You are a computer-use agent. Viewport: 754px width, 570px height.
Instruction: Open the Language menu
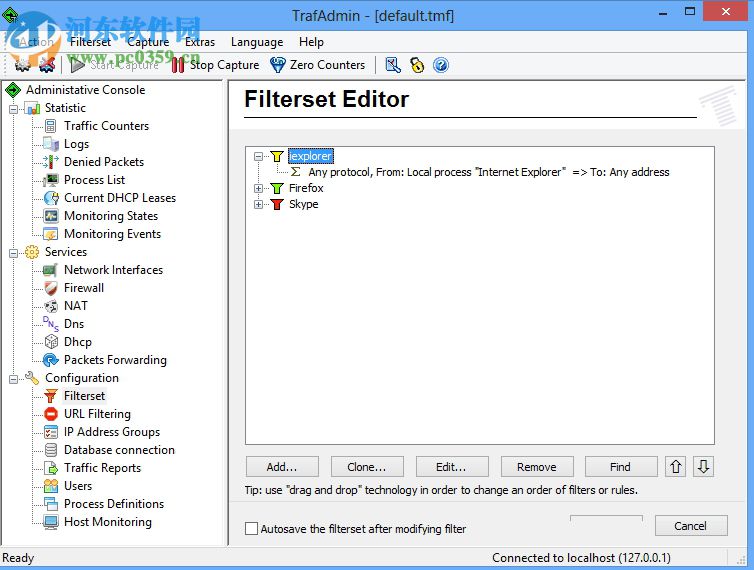coord(257,42)
